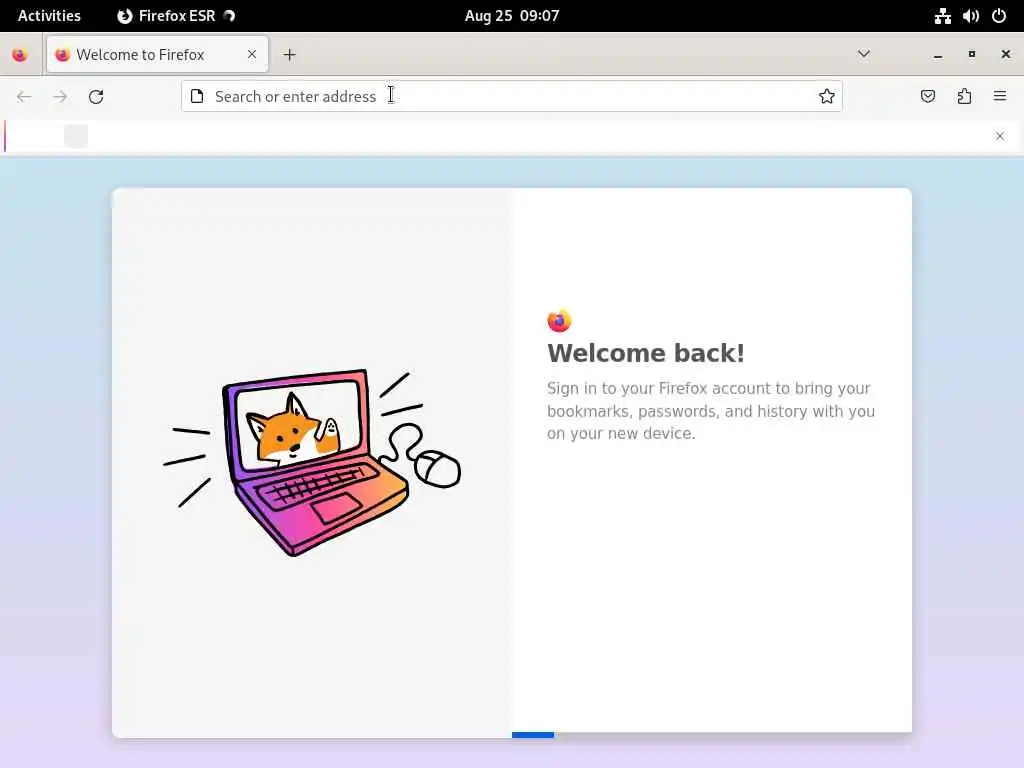1024x768 pixels.
Task: Open the clock and calendar showing Aug 25 09:07
Action: click(511, 16)
